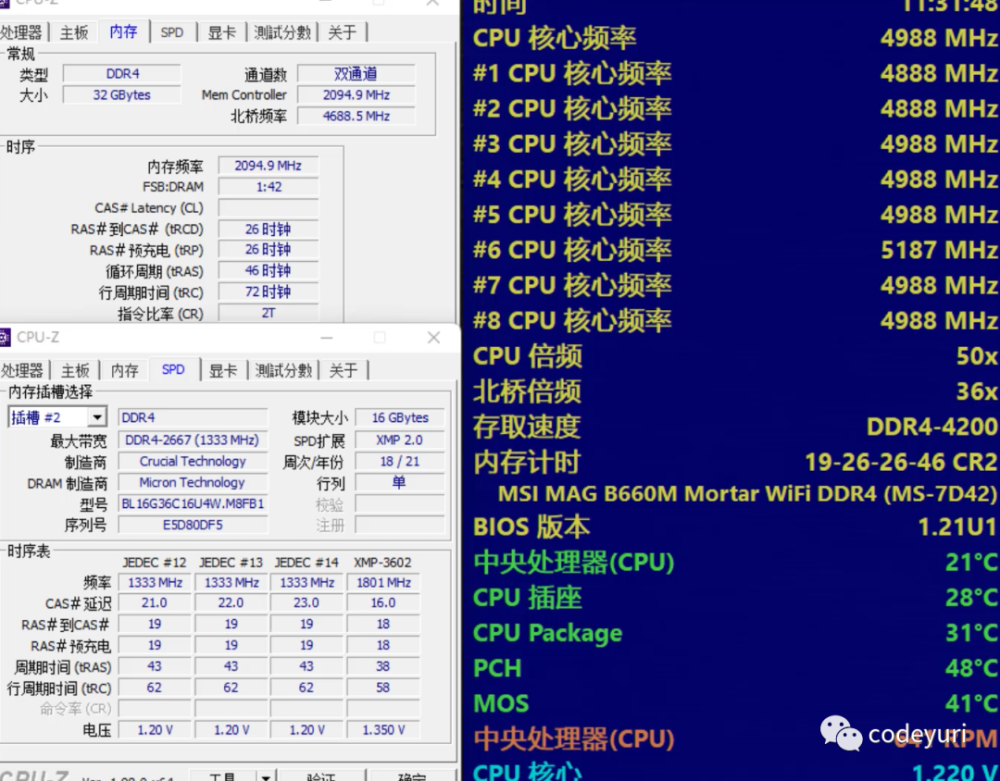Click the tRC value 72 时钟 in the upper window

pyautogui.click(x=268, y=292)
